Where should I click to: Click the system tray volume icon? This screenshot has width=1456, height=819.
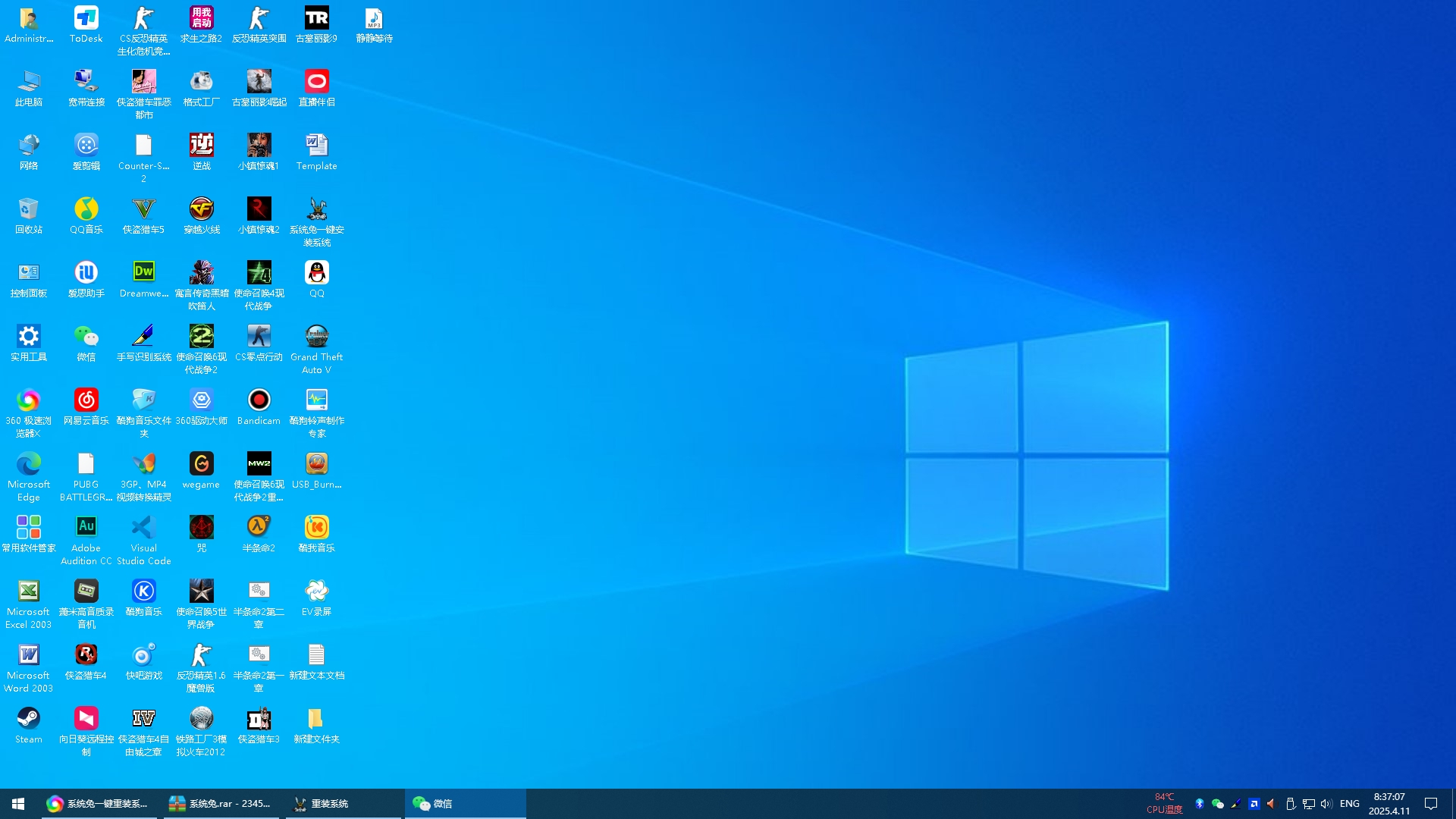[x=1326, y=804]
